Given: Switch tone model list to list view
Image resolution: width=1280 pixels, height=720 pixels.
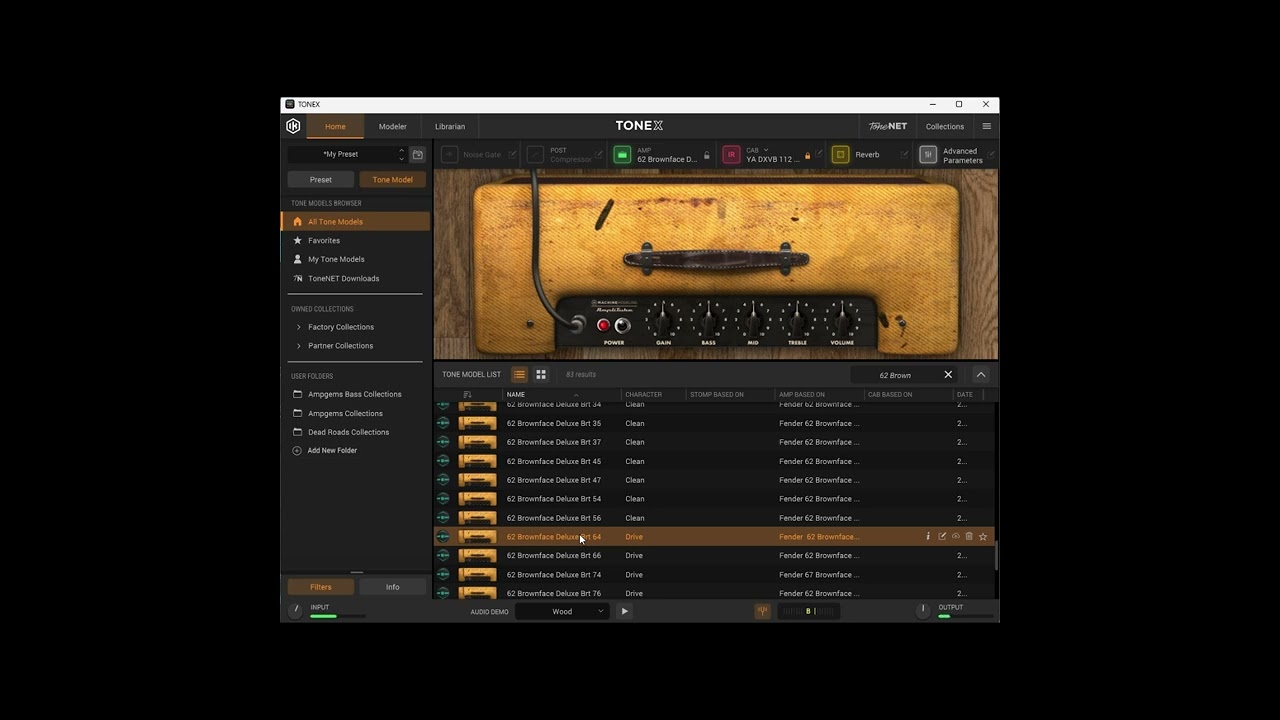Looking at the screenshot, I should pos(519,374).
